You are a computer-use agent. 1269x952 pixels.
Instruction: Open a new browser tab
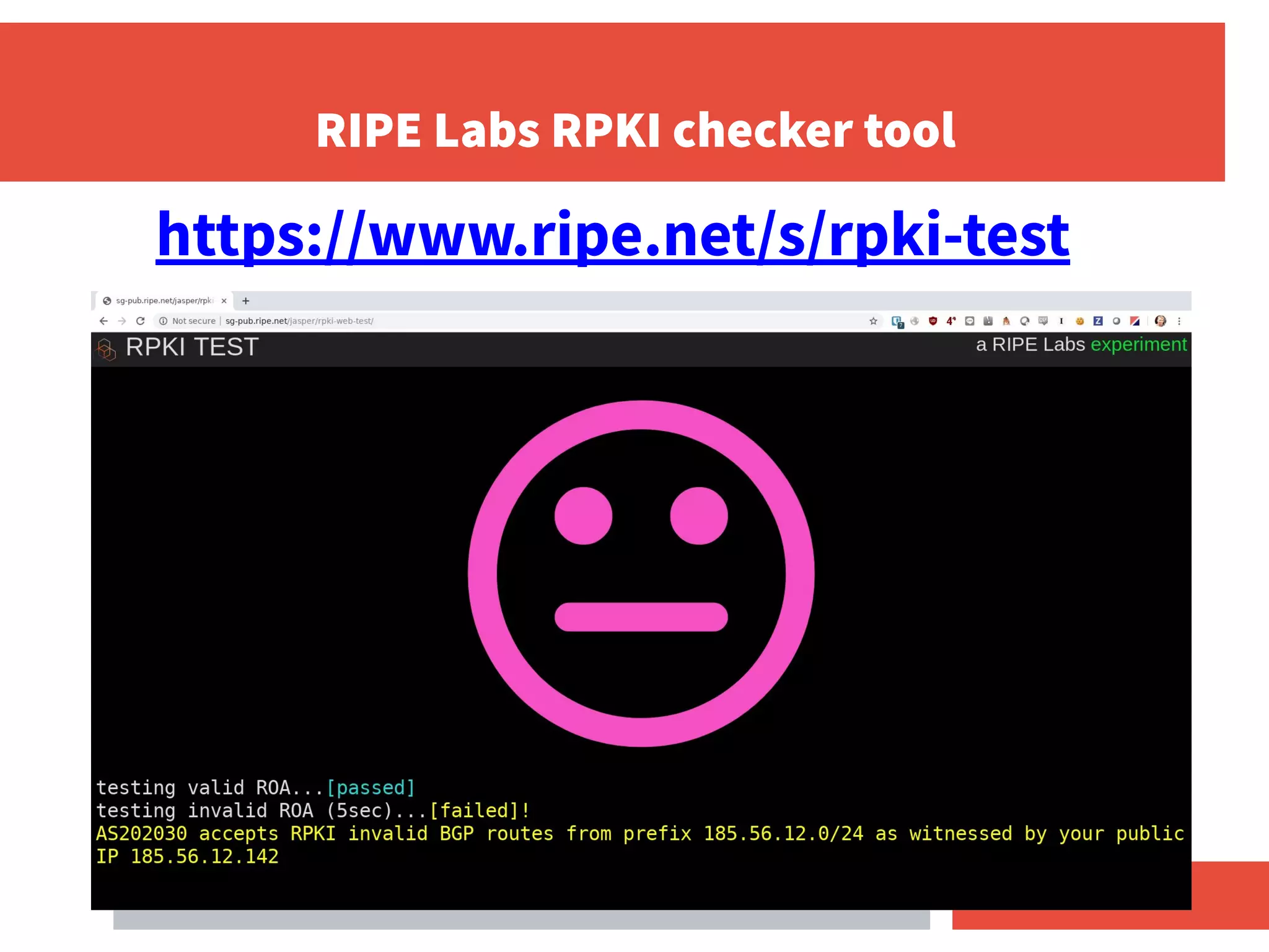tap(246, 301)
